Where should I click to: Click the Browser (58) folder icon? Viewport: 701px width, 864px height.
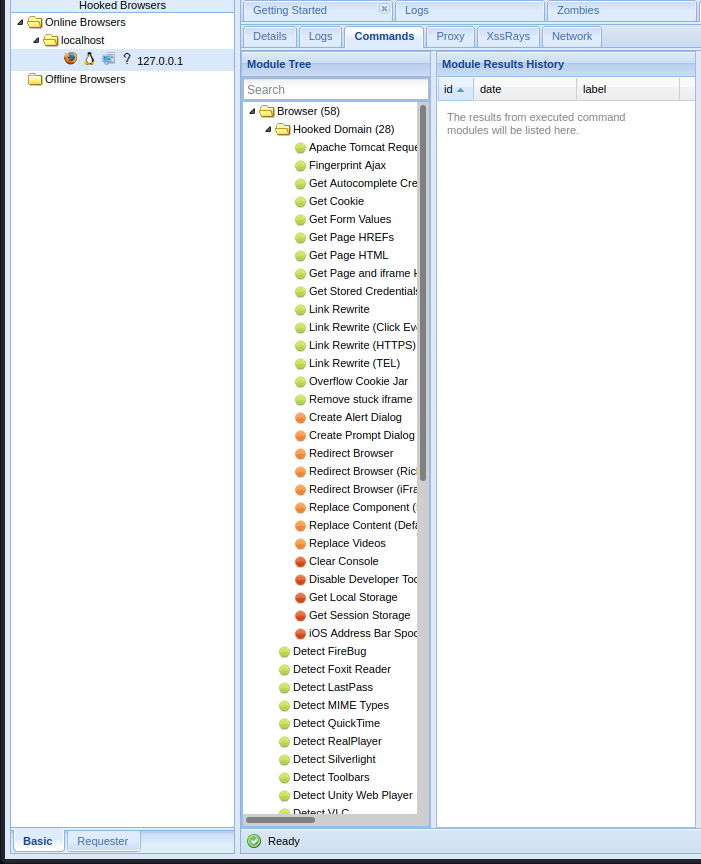[267, 111]
